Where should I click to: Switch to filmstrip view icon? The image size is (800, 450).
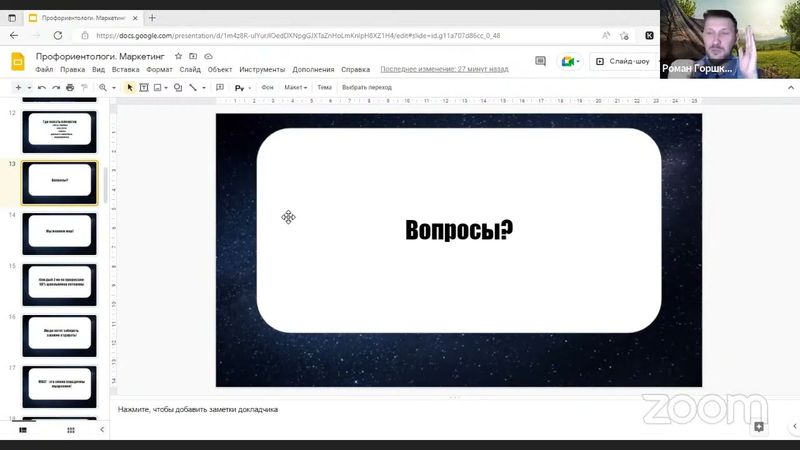23,430
